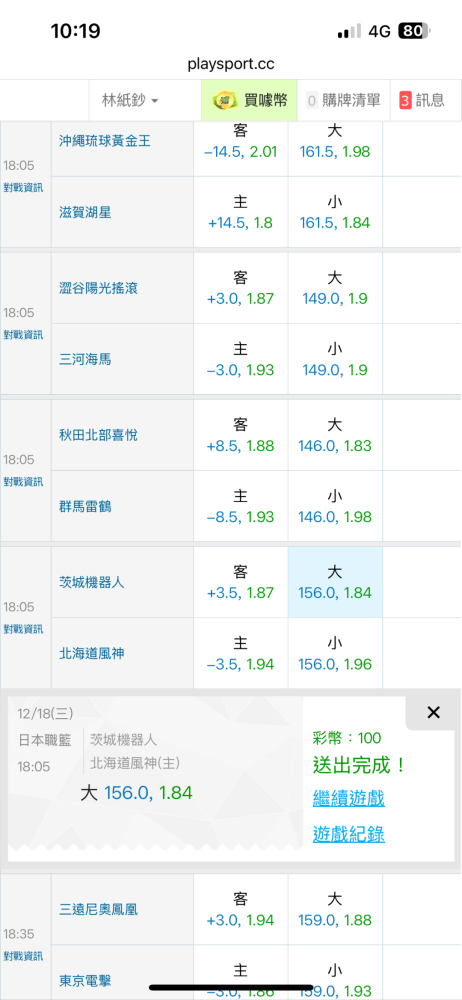Viewport: 462px width, 1000px height.
Task: Open 沖繩琉球黃金王 team link
Action: 105,141
